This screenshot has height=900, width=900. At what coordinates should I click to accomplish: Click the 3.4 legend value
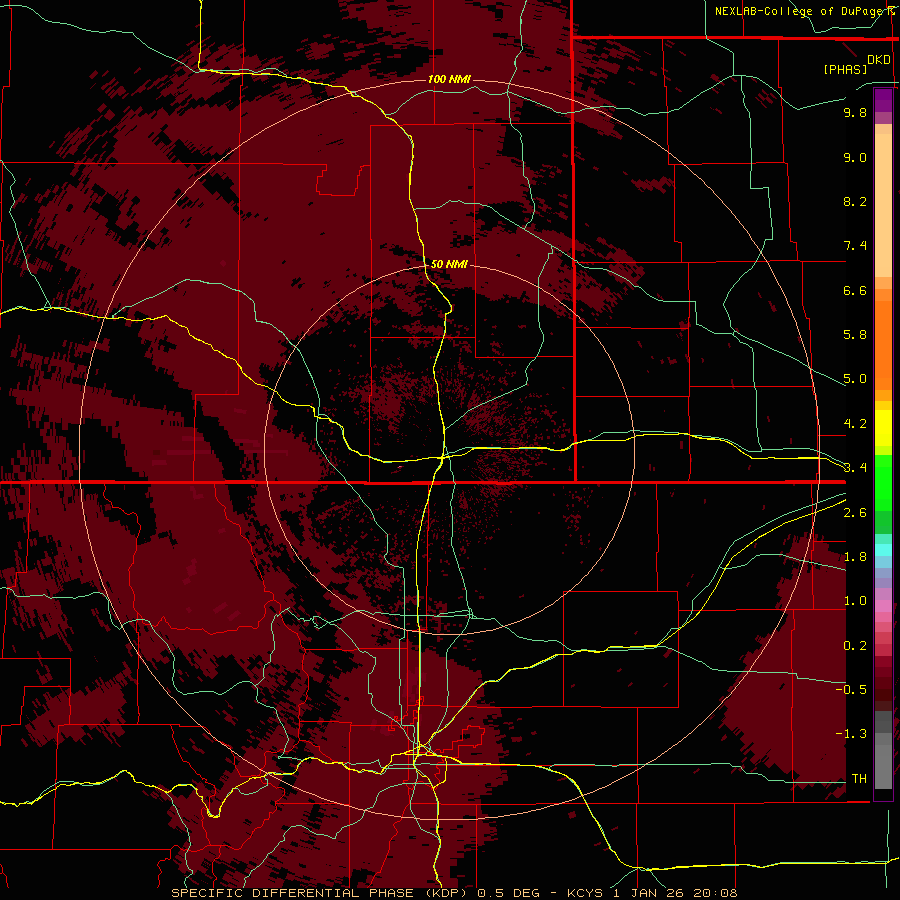(x=855, y=468)
